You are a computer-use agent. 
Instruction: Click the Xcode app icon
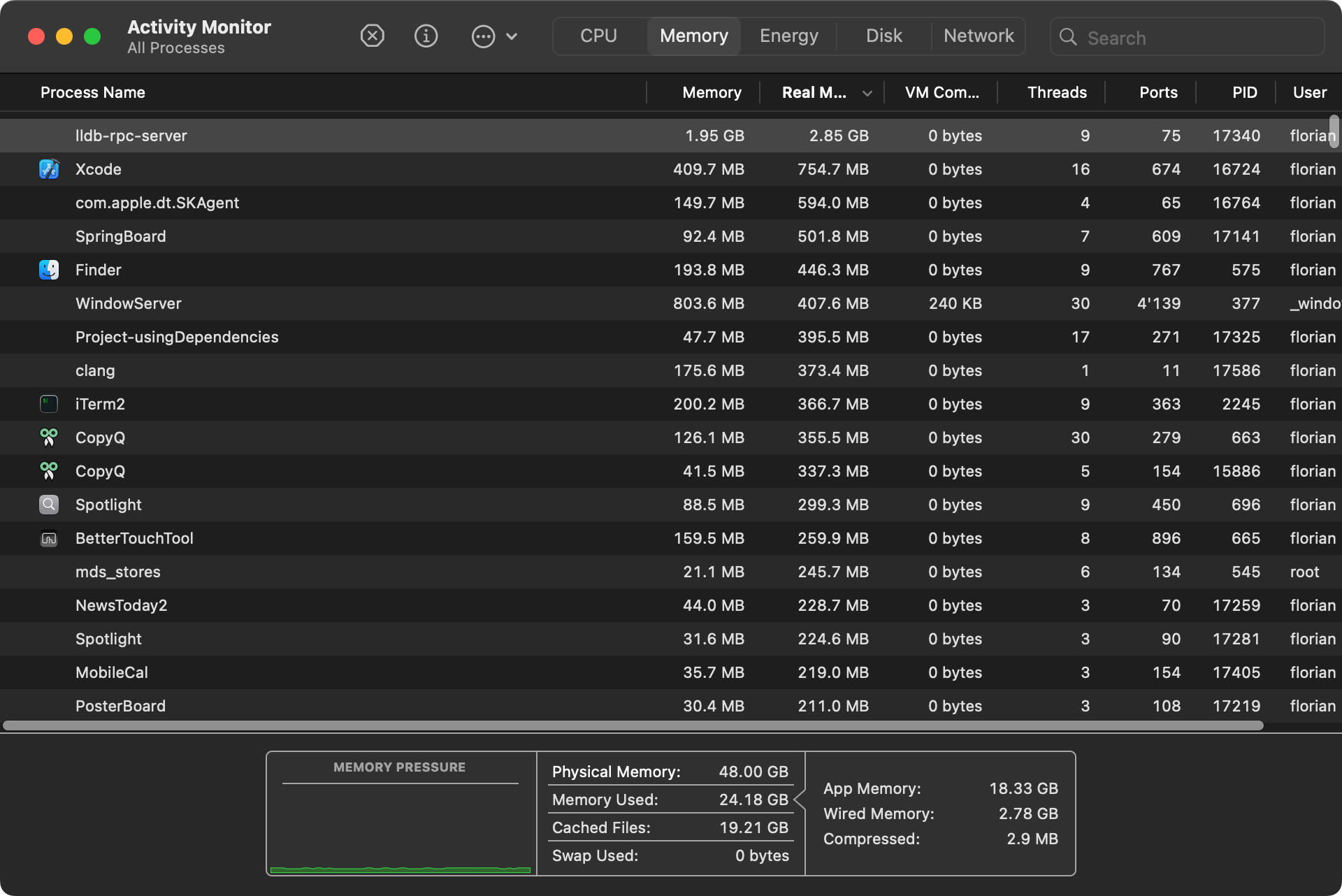click(x=49, y=169)
